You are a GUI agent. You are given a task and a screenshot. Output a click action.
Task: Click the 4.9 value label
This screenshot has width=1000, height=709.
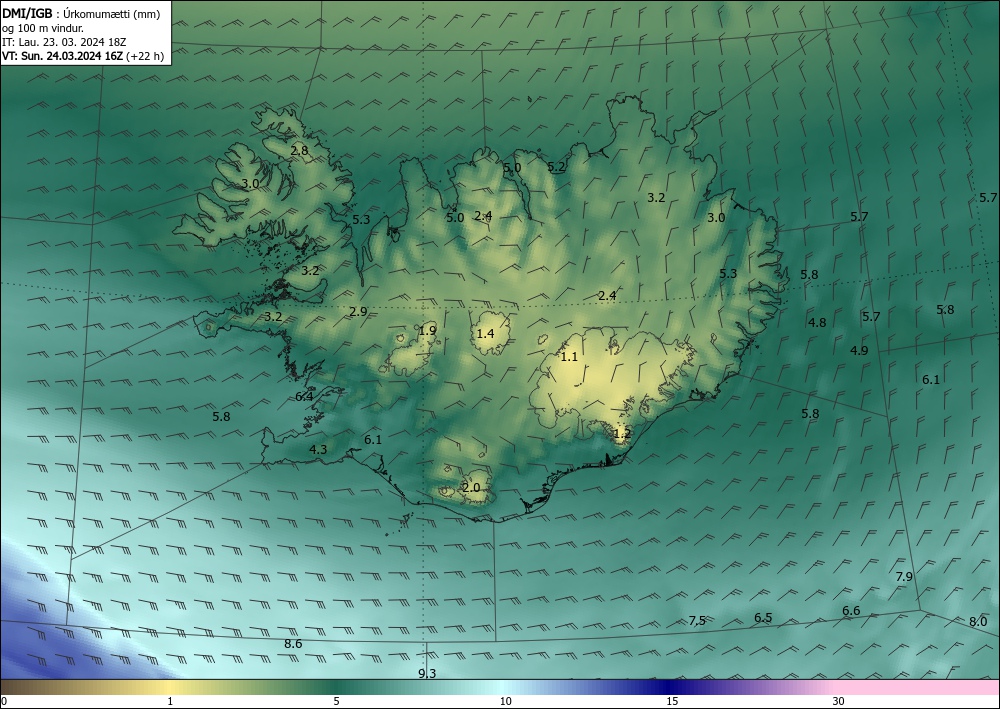(859, 351)
